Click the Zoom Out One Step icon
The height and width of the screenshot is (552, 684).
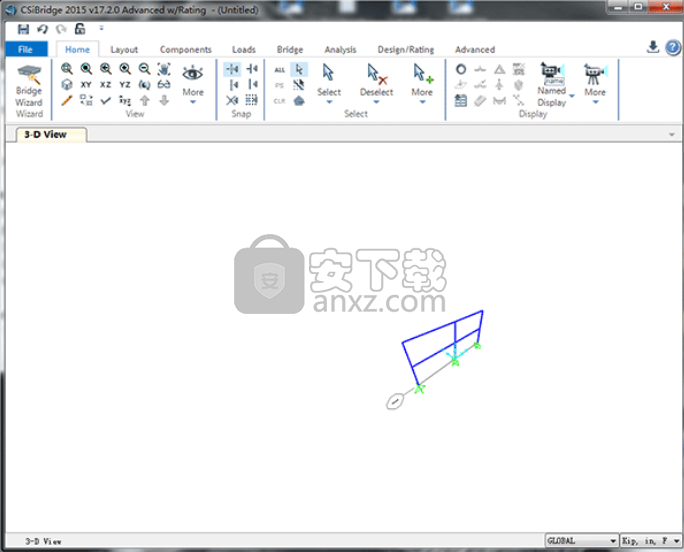[144, 69]
